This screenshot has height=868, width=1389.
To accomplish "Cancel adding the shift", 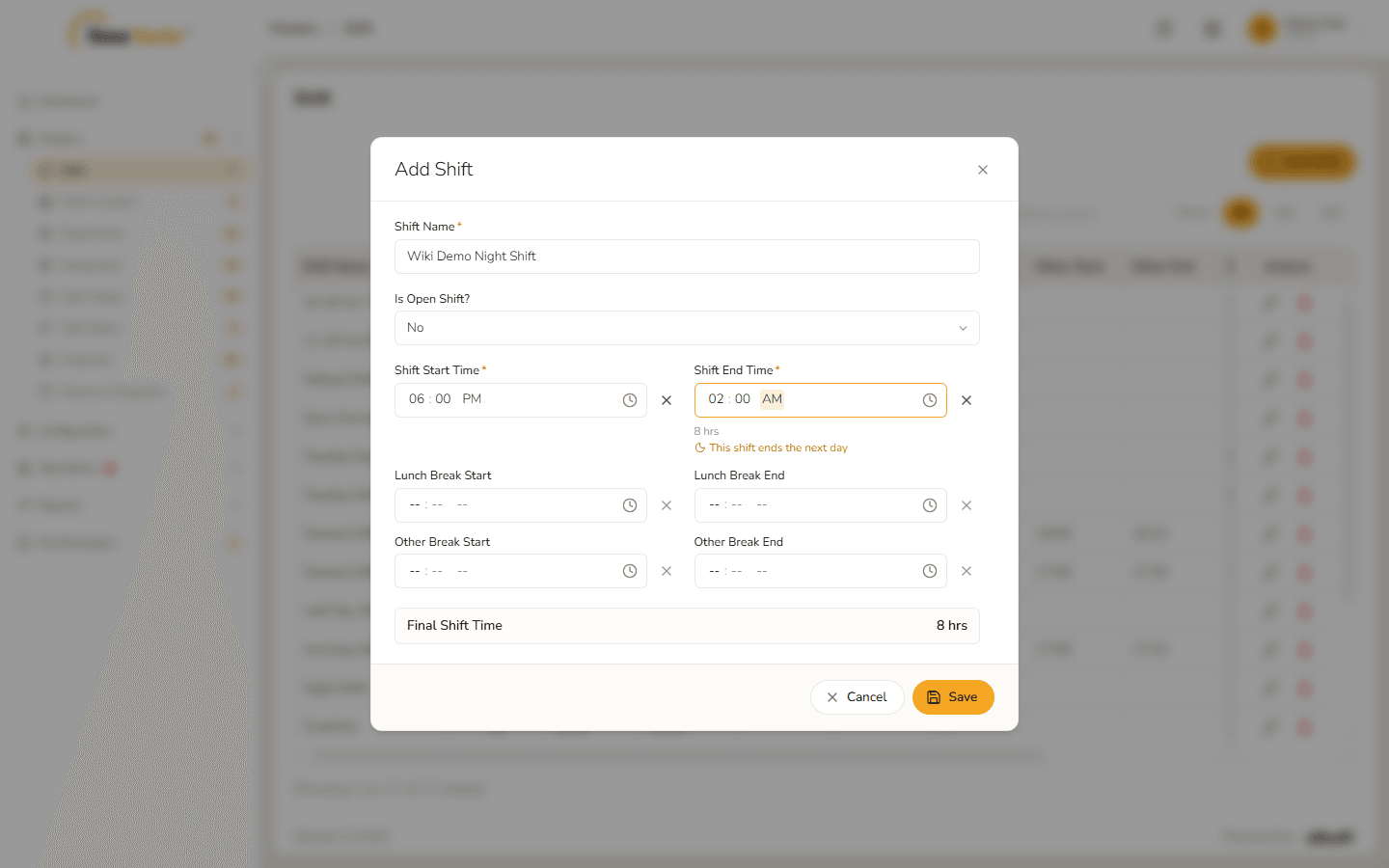I will pos(857,697).
